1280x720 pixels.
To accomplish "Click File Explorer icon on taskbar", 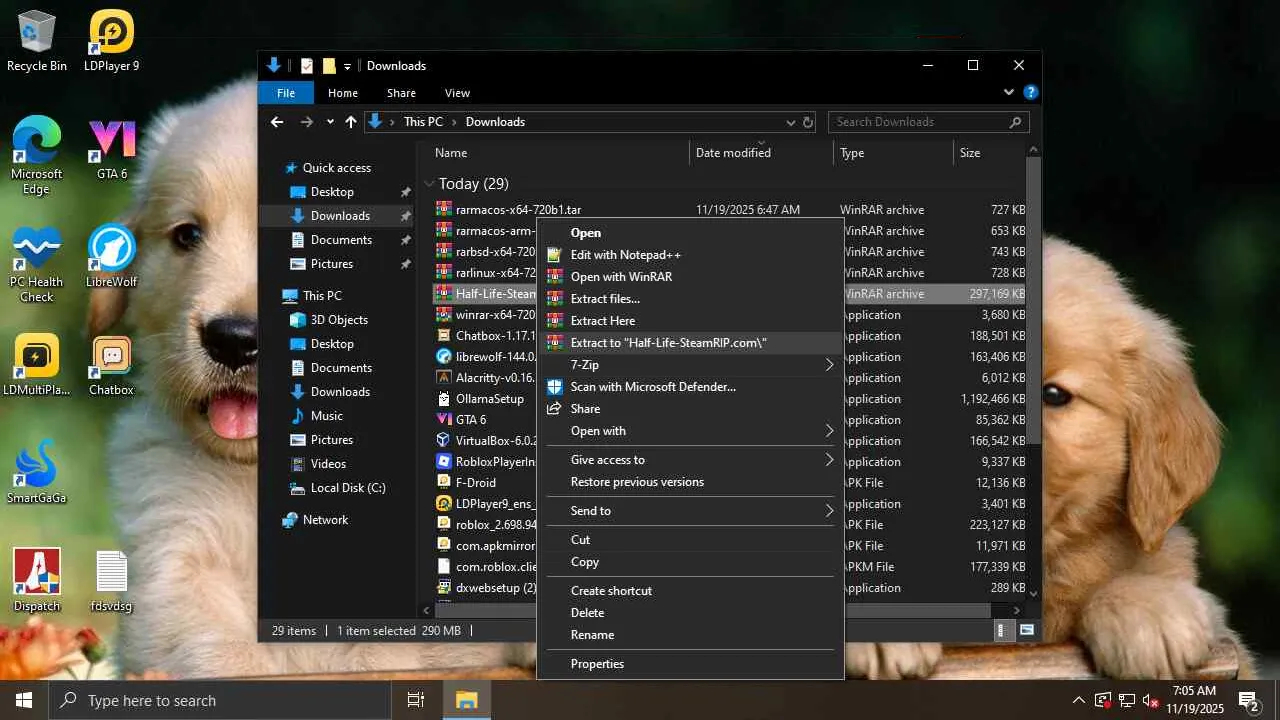I will click(466, 700).
